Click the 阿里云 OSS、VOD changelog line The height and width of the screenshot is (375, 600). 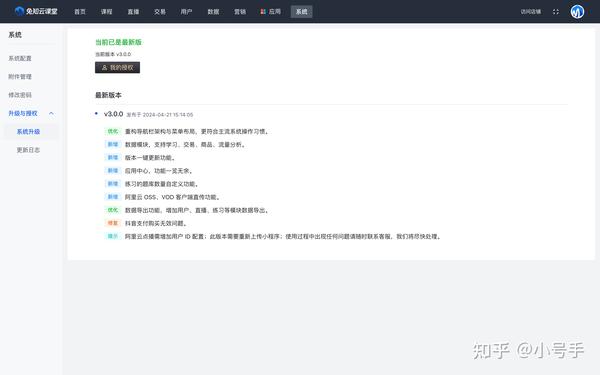click(x=173, y=197)
